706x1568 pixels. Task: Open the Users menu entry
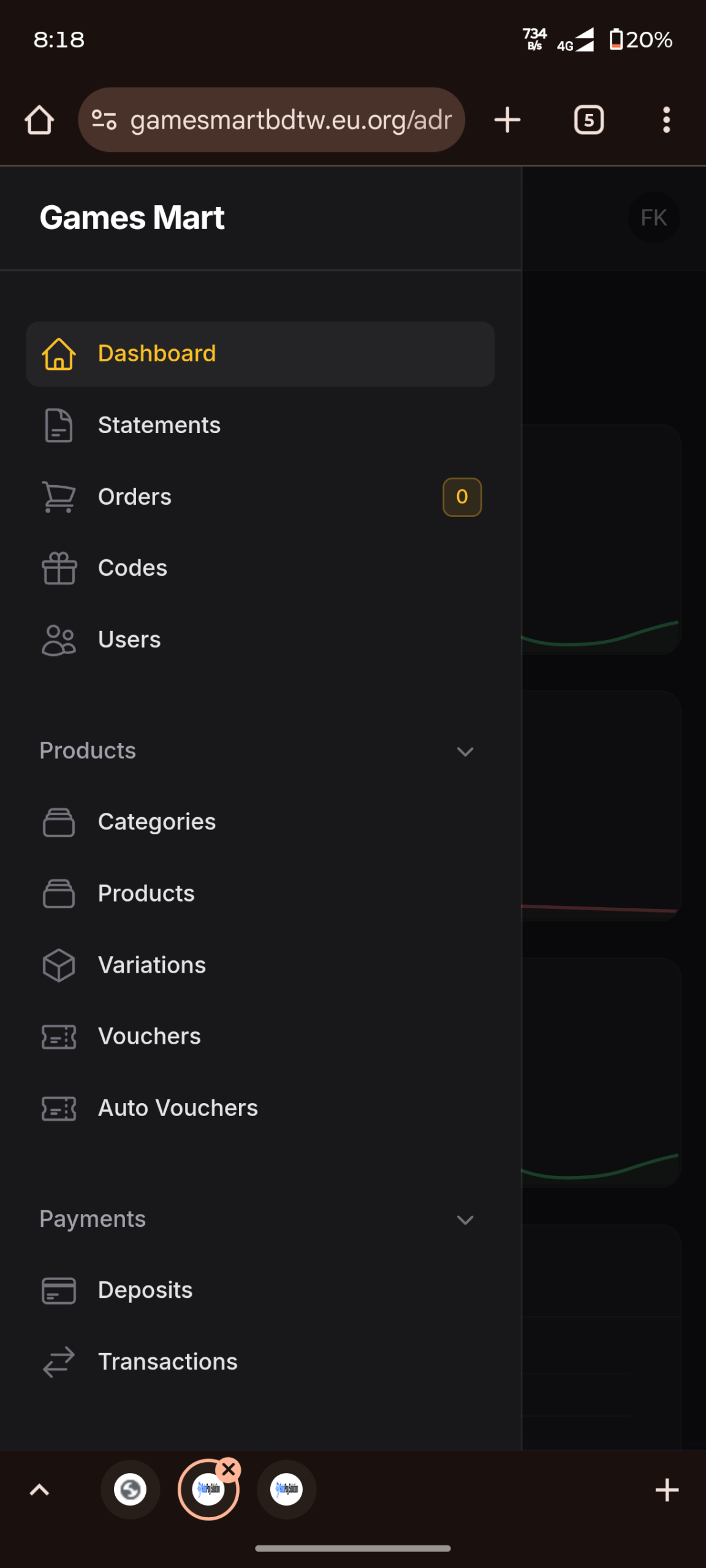[x=129, y=639]
